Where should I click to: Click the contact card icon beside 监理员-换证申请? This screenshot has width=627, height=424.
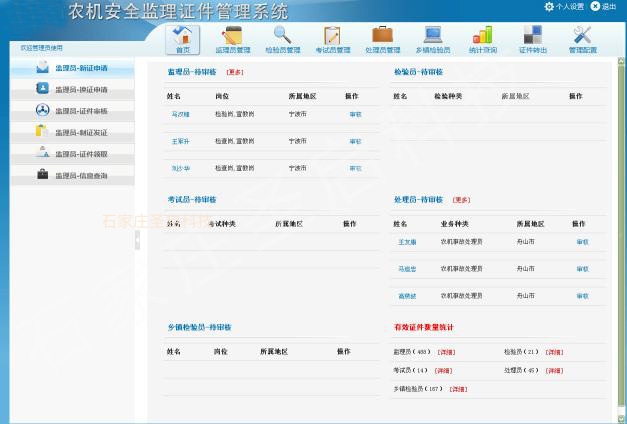pos(42,88)
